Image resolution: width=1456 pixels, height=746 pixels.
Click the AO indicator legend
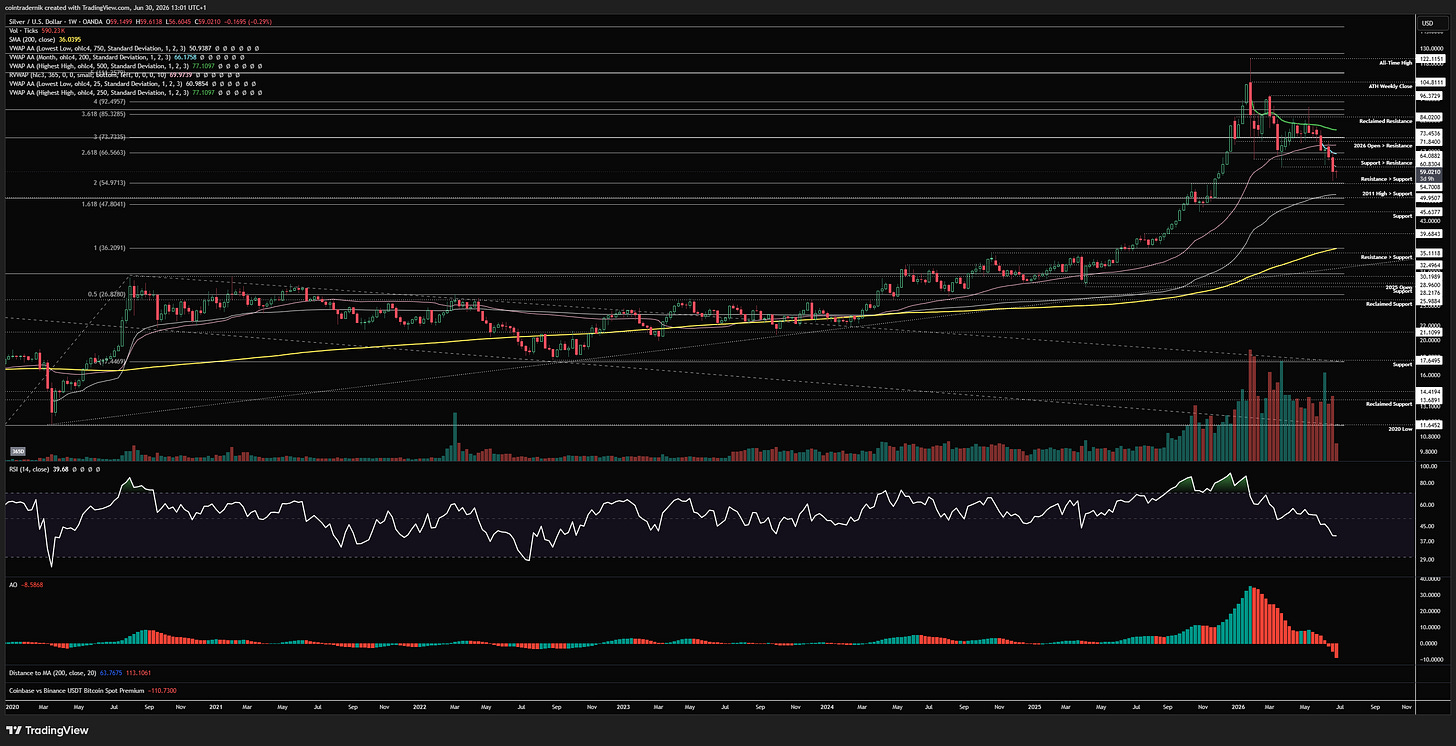point(11,583)
